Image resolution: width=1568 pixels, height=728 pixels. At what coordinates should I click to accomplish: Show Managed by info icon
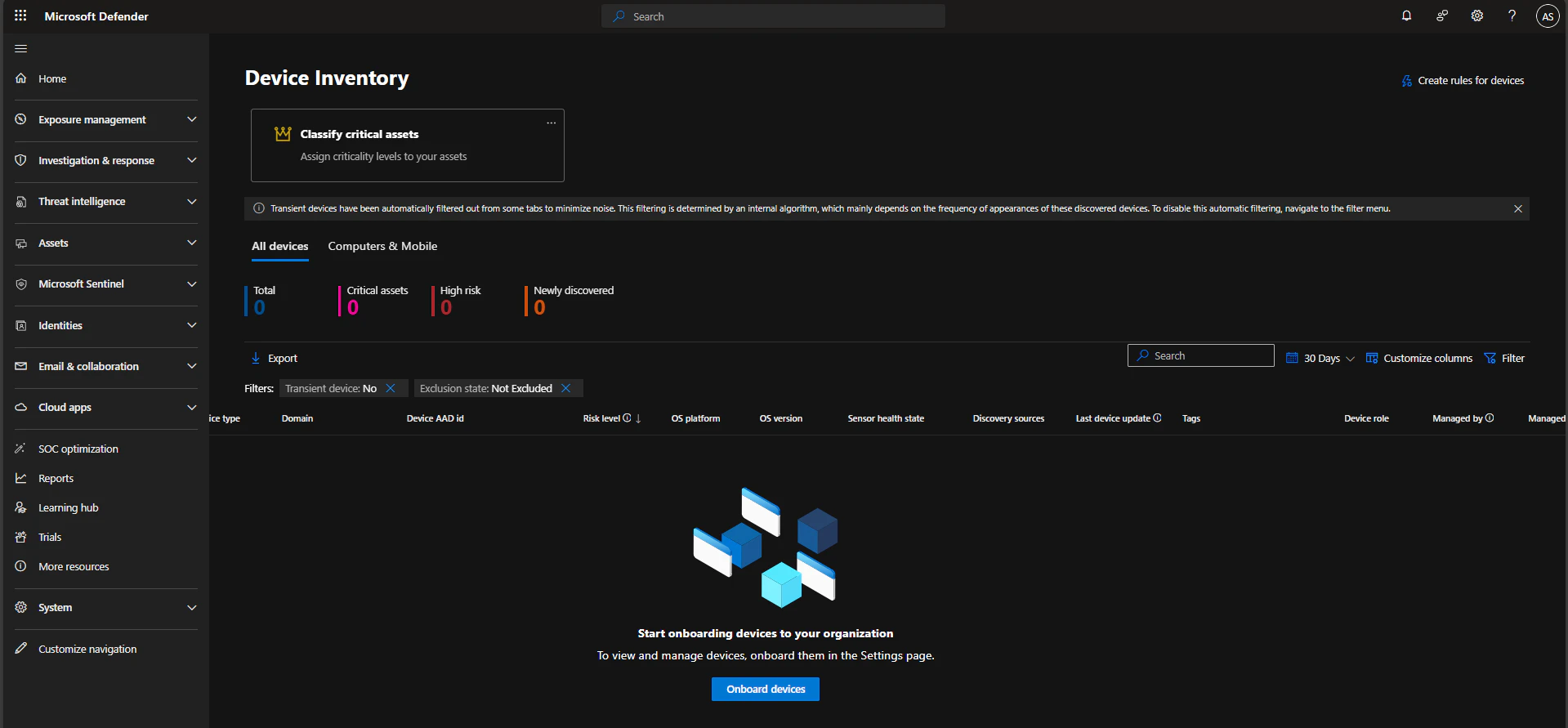coord(1490,418)
